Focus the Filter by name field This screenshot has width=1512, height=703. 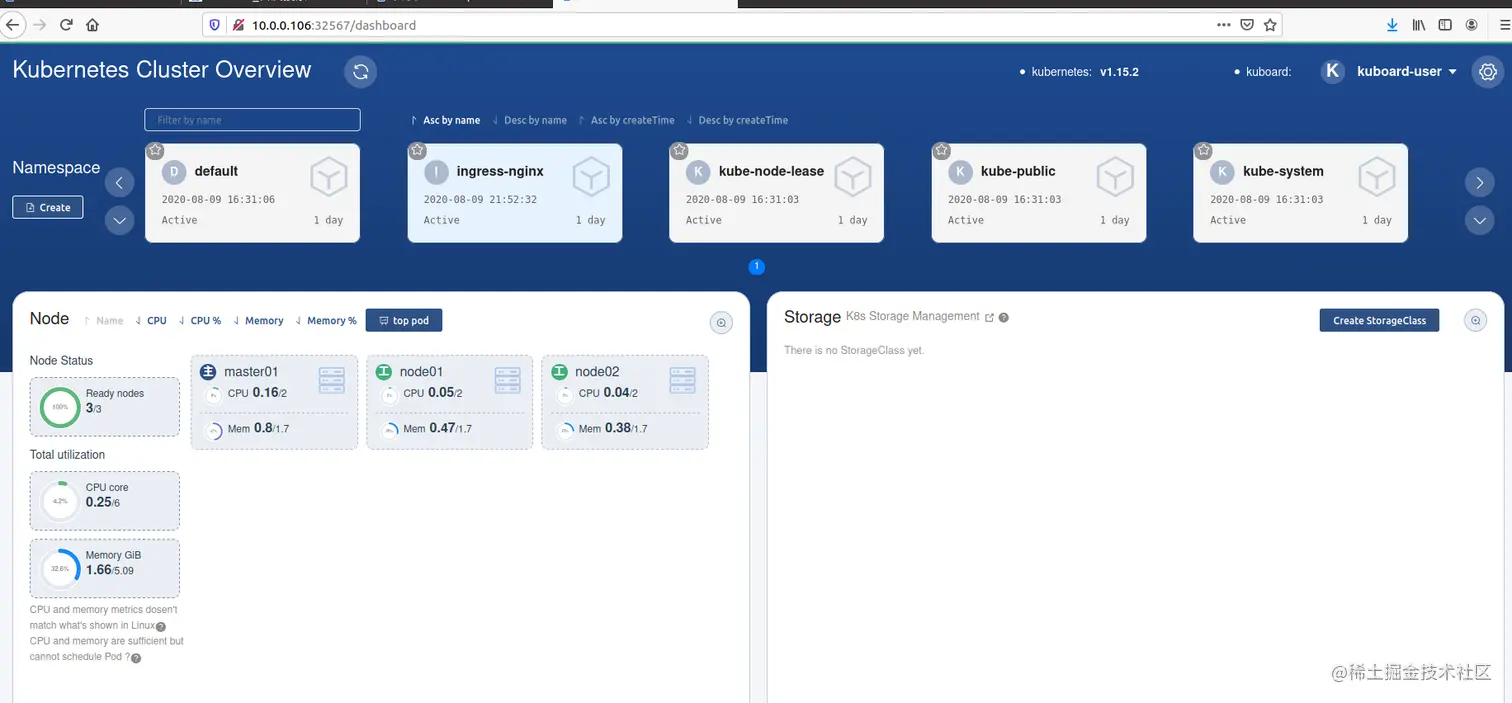click(252, 120)
